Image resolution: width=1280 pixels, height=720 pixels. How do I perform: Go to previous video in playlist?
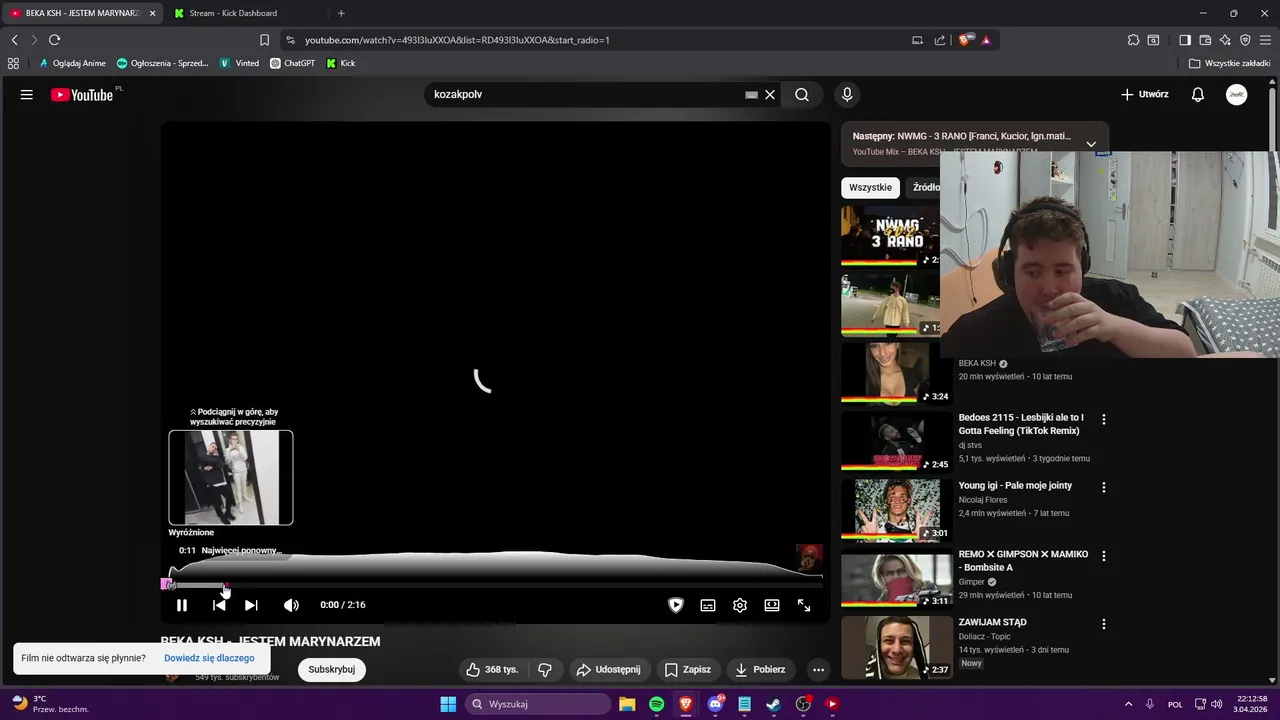pos(219,605)
